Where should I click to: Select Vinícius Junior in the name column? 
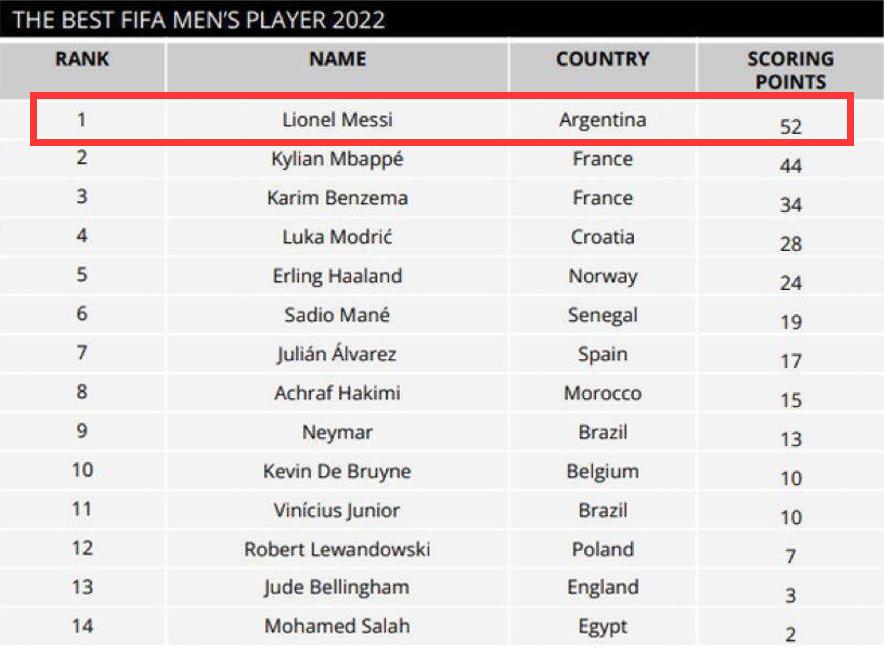337,510
